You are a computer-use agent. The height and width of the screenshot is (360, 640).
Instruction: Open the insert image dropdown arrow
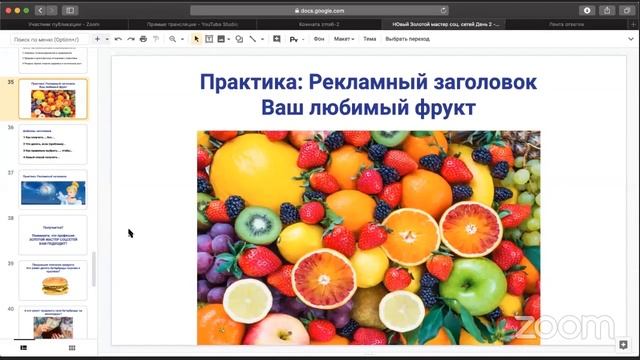(x=229, y=39)
